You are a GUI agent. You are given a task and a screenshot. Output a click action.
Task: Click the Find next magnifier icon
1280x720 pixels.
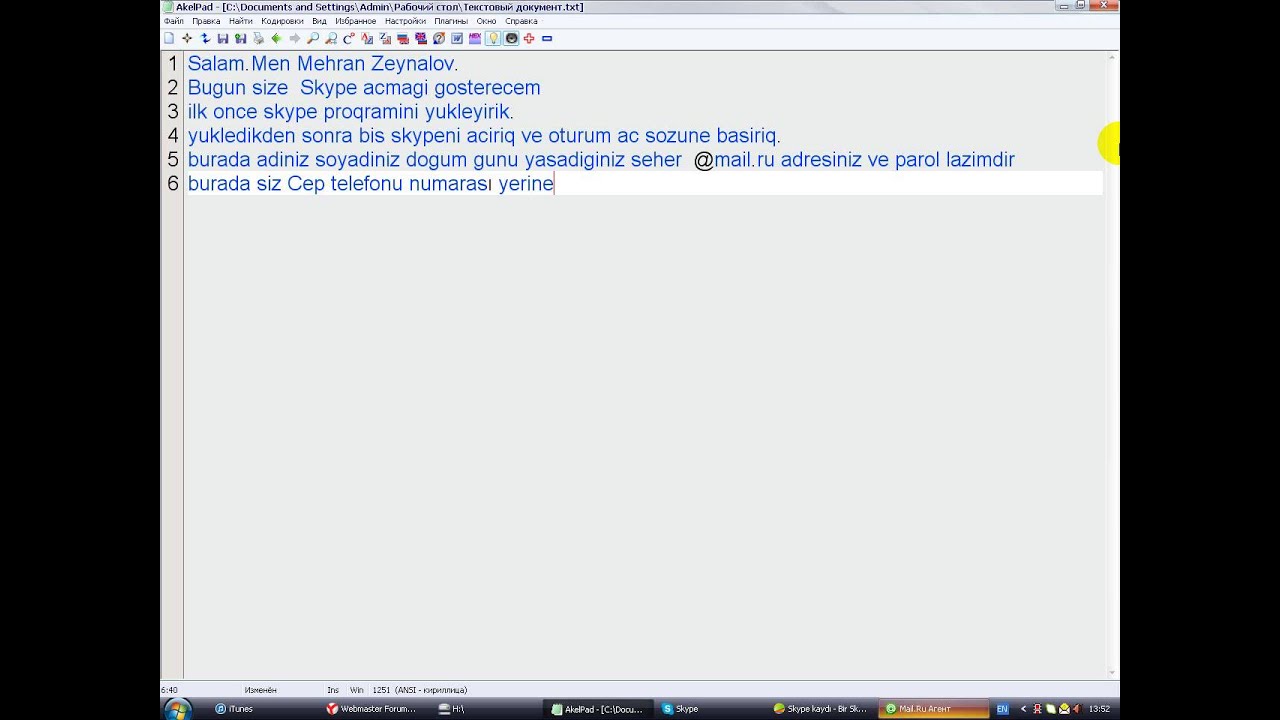coord(331,39)
